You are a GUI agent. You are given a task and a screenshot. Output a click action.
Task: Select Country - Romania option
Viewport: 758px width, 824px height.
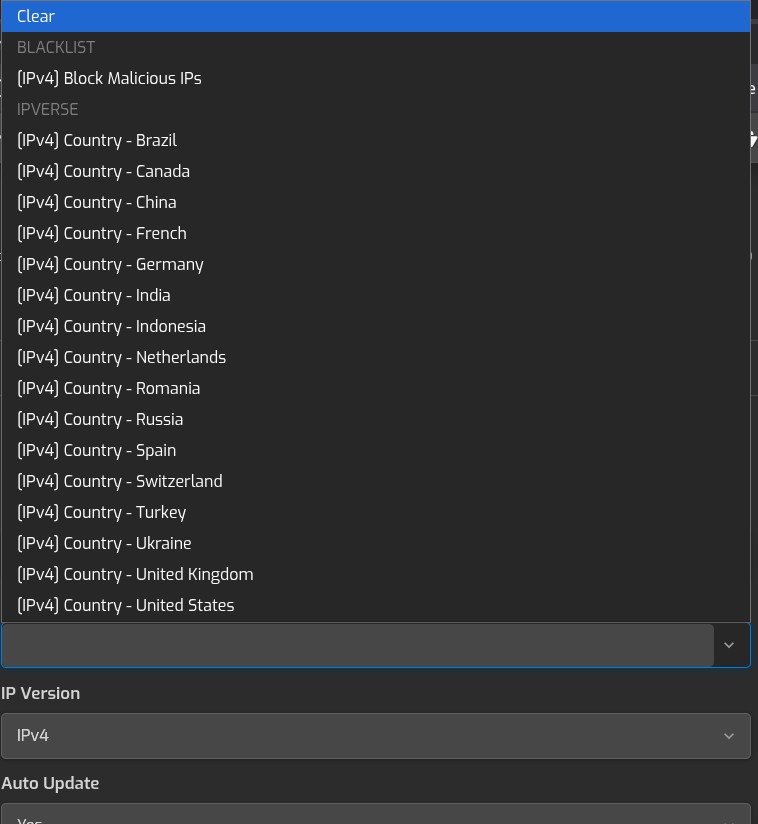click(108, 388)
